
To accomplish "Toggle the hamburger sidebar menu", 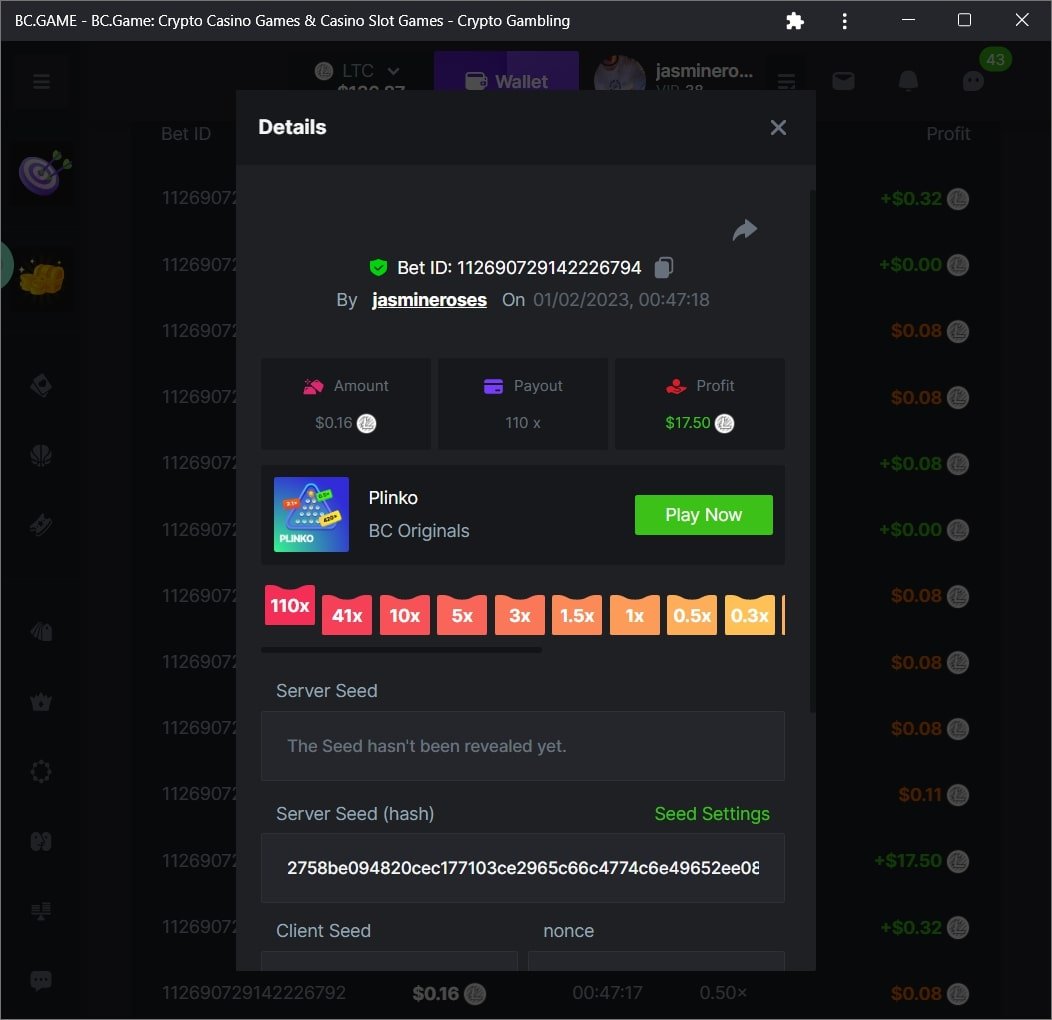I will click(x=41, y=82).
